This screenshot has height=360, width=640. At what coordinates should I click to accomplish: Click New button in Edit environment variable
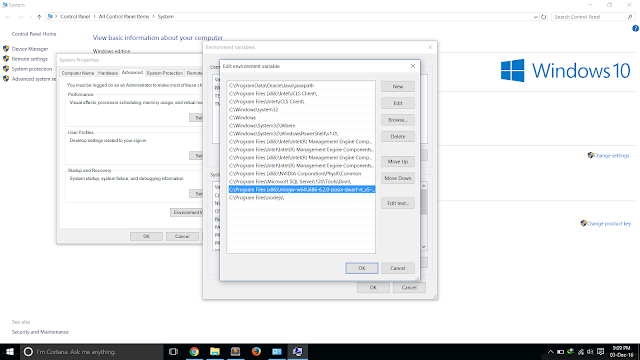click(398, 87)
